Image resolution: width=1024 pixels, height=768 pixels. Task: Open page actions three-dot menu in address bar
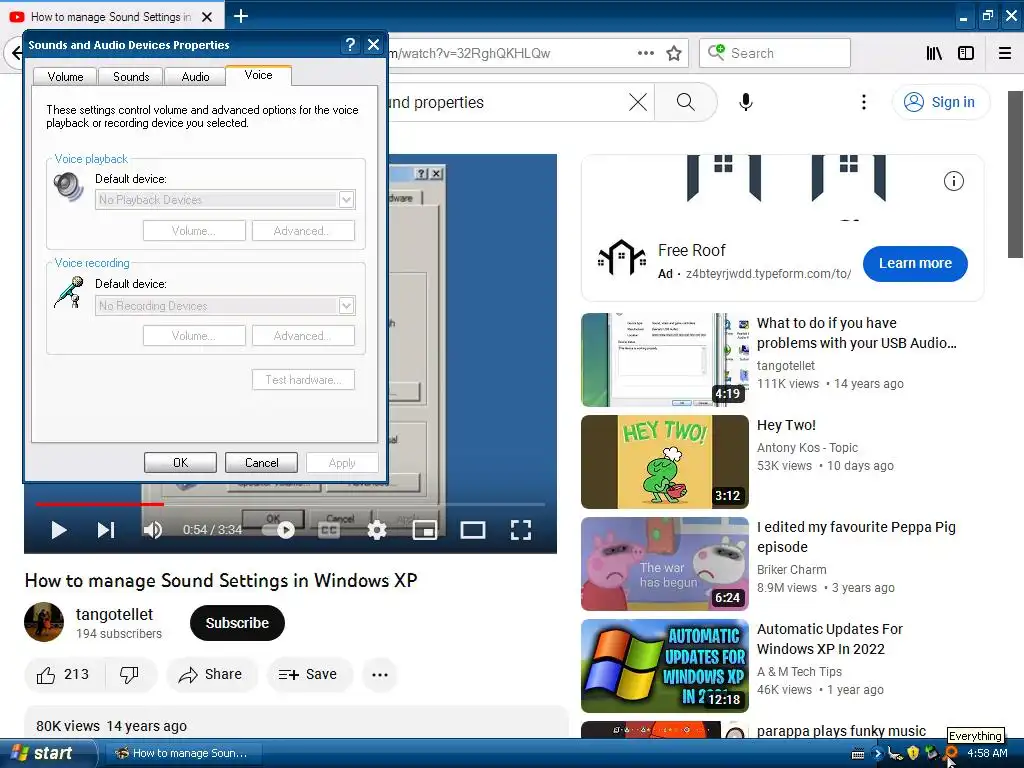pos(646,54)
